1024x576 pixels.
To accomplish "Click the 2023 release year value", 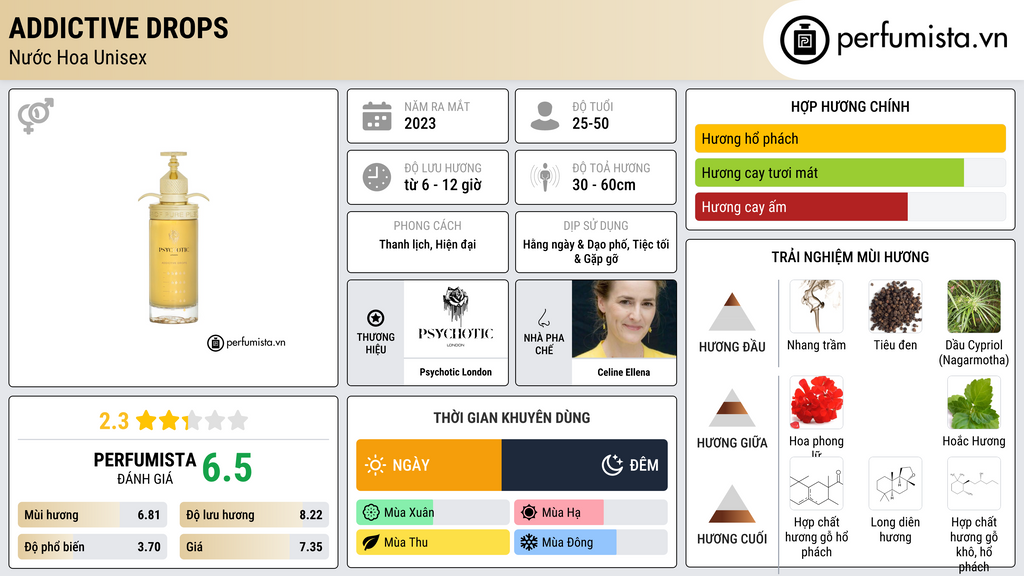I will pyautogui.click(x=420, y=123).
